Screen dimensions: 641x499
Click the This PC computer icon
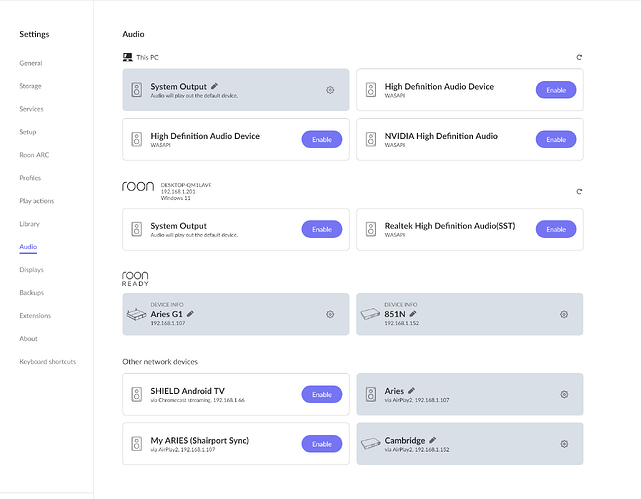[x=128, y=57]
